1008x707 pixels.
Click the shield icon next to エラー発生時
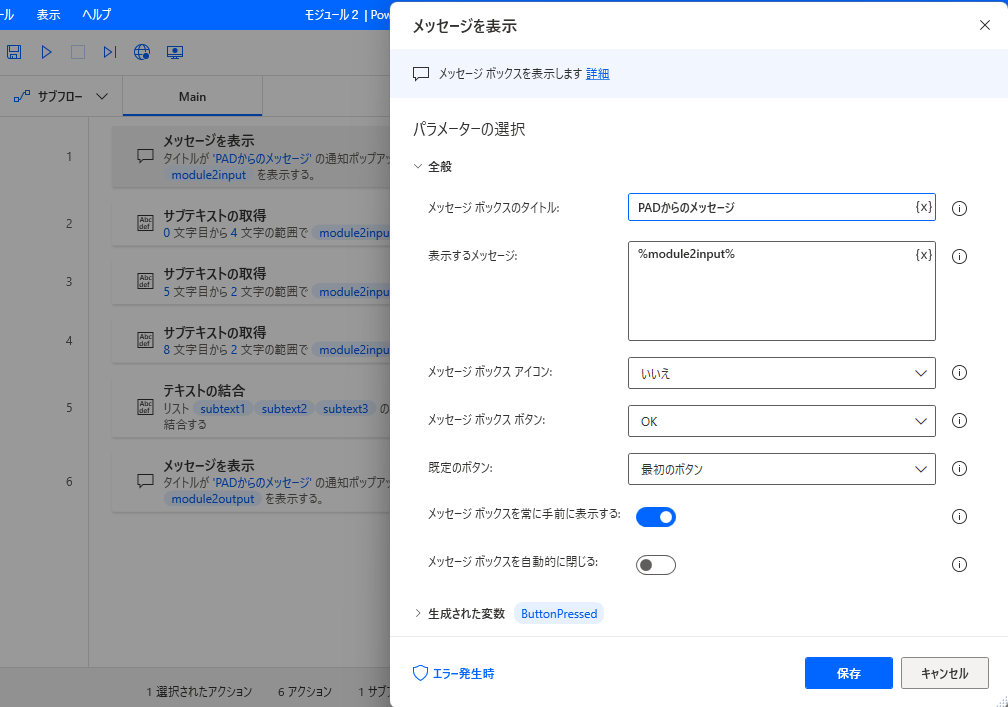pos(420,673)
